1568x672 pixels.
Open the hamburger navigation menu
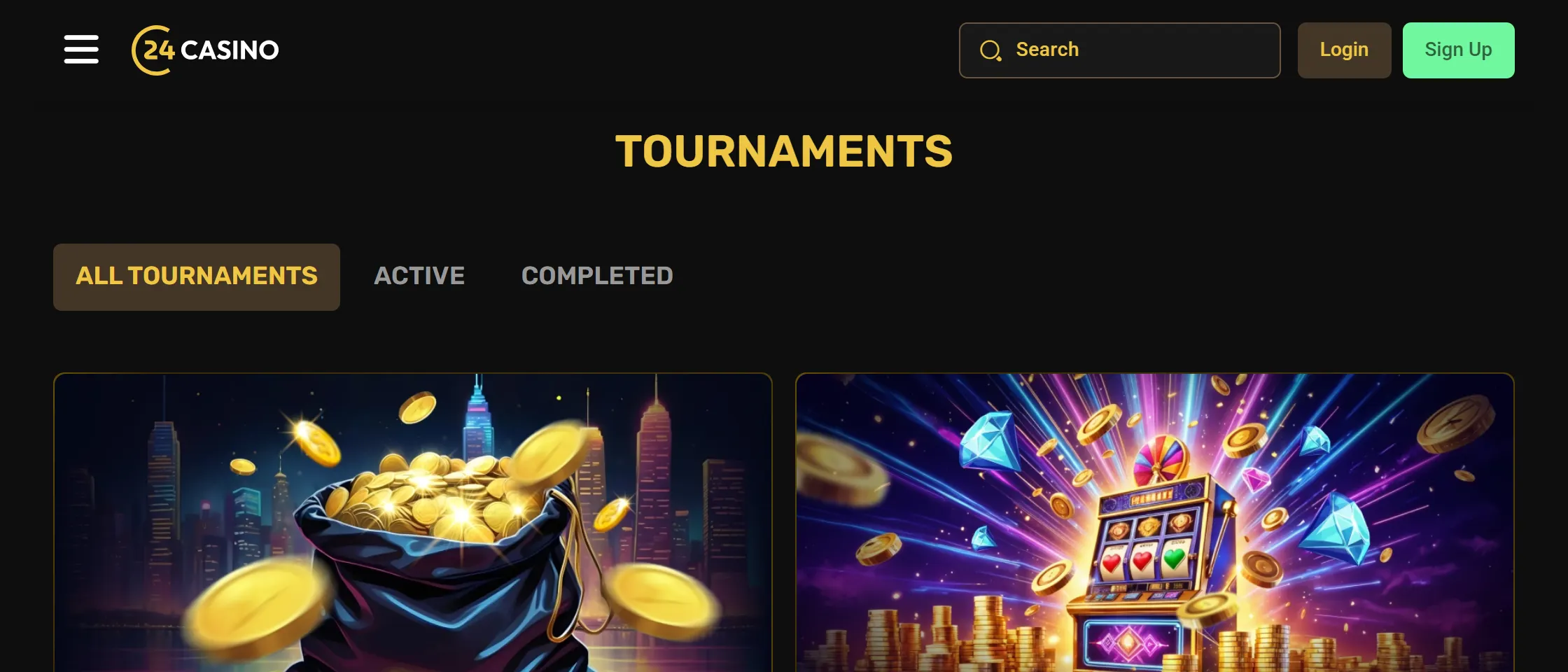pyautogui.click(x=81, y=50)
